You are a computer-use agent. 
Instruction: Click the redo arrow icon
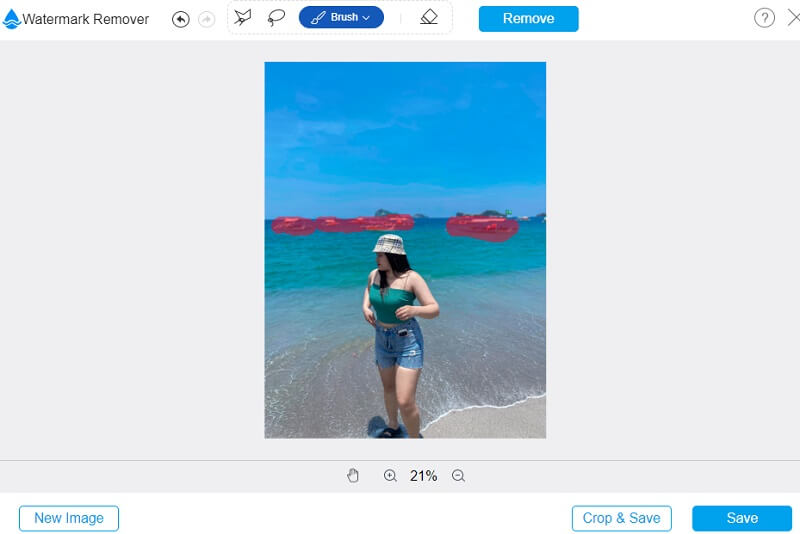(207, 19)
